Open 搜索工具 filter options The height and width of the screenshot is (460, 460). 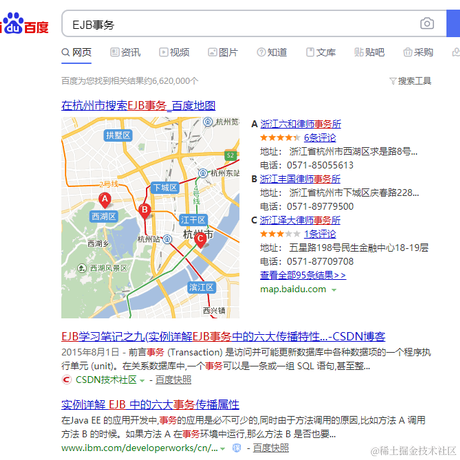[410, 81]
